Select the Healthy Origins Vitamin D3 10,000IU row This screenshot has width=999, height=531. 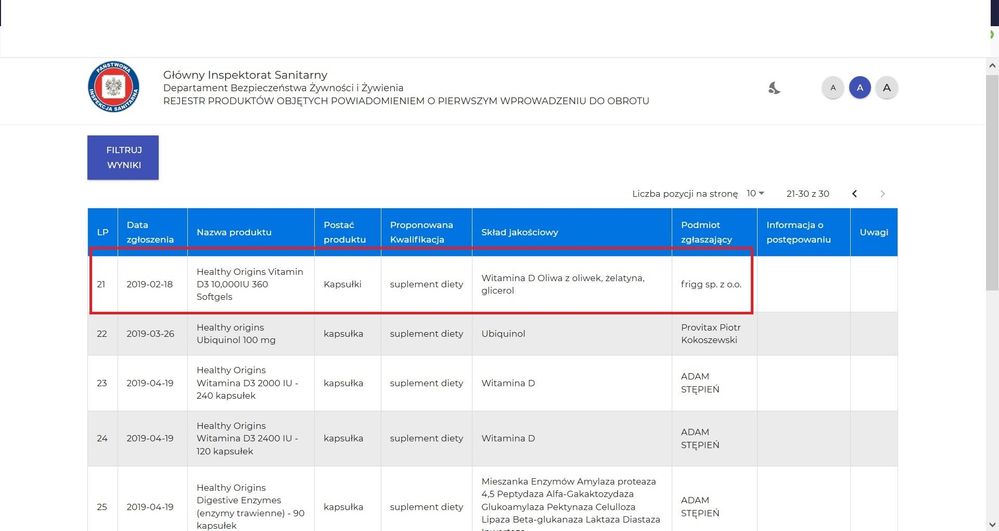tap(250, 284)
